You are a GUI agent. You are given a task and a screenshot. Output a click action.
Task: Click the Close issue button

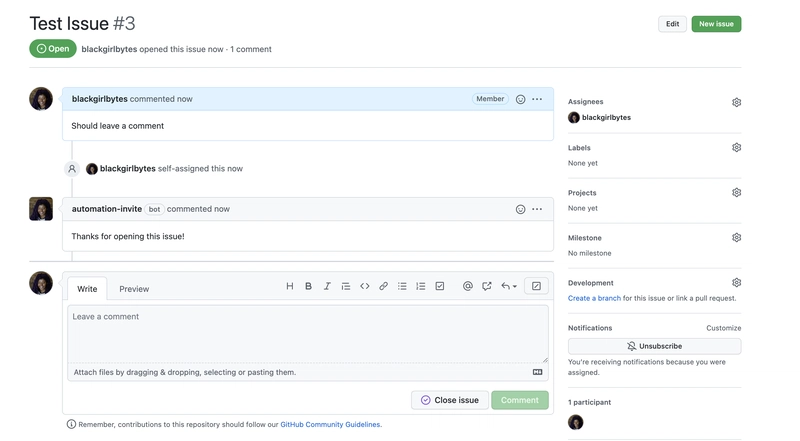pos(450,400)
